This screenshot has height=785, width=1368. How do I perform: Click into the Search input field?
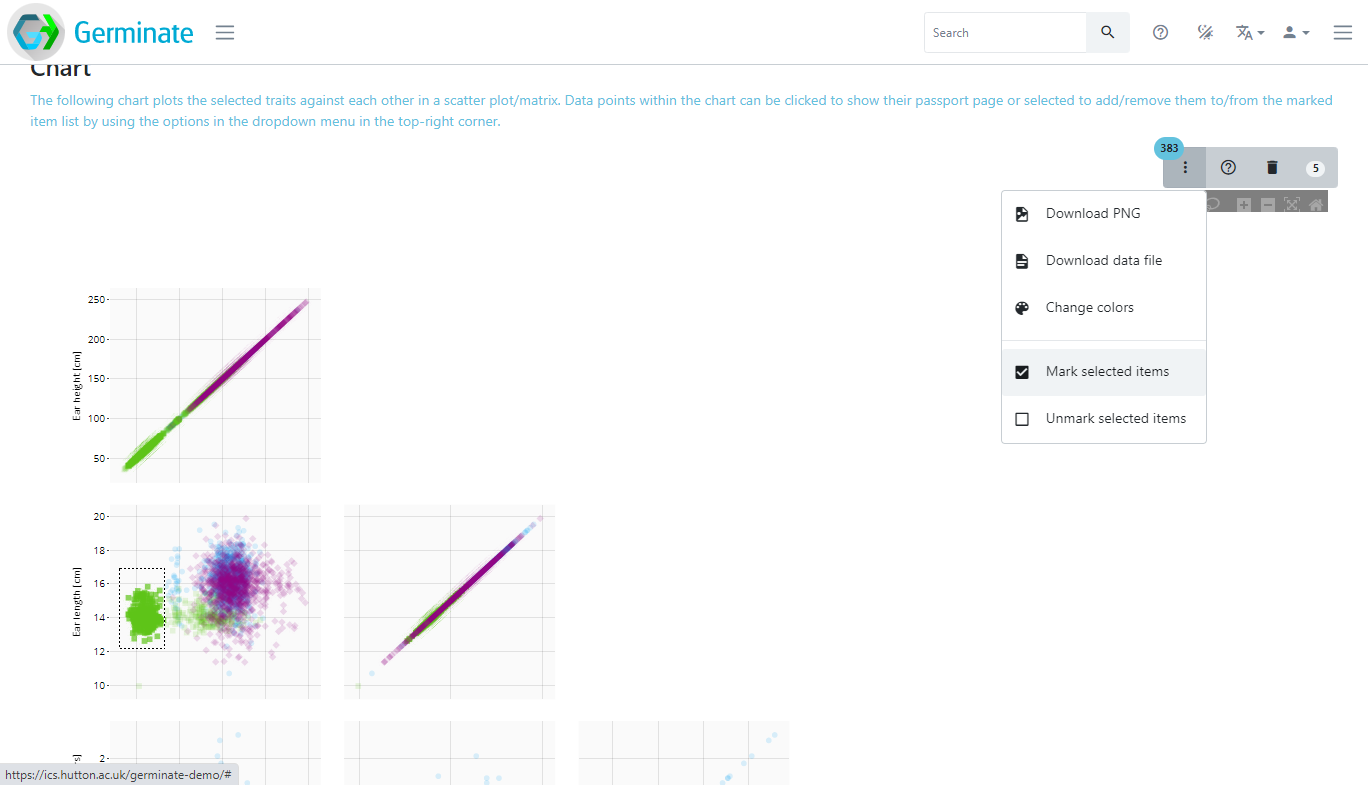point(1005,33)
